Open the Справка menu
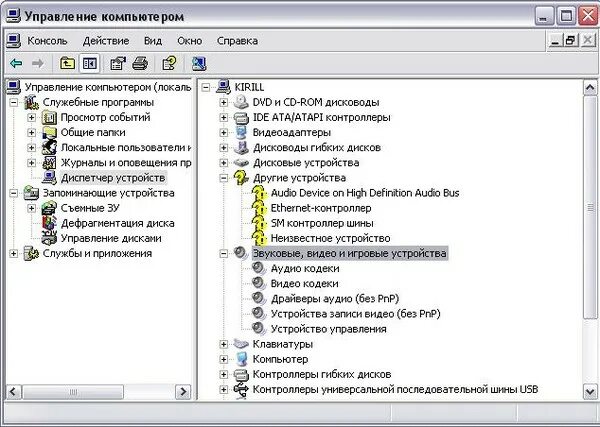The image size is (600, 427). click(237, 41)
